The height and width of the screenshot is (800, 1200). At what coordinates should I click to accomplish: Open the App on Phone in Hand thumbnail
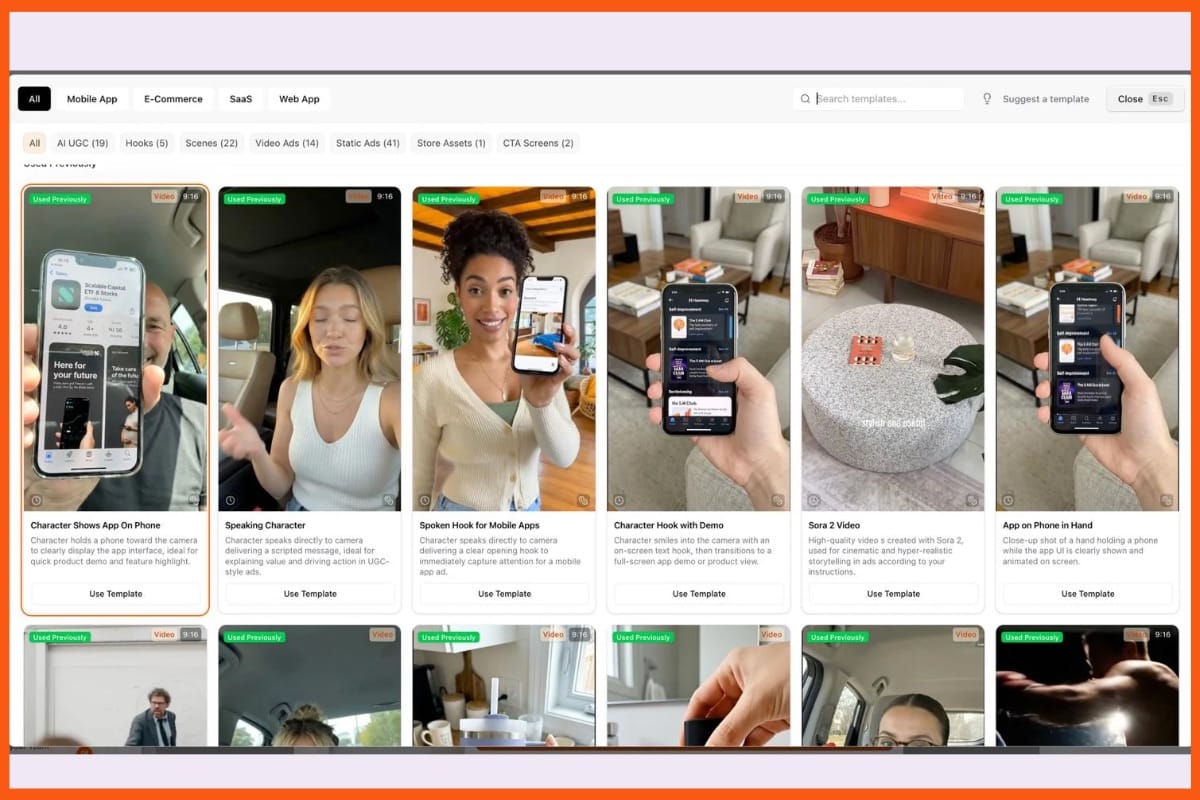(x=1087, y=348)
